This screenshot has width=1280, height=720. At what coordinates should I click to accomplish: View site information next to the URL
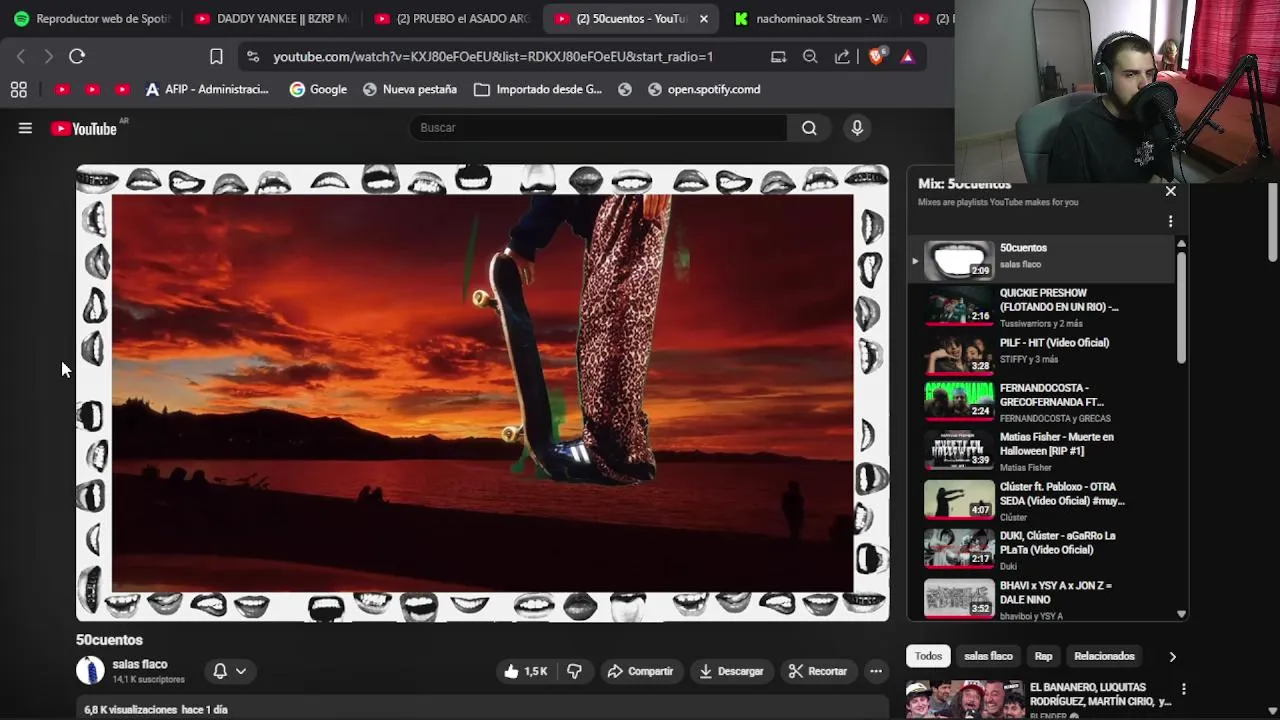pos(252,57)
